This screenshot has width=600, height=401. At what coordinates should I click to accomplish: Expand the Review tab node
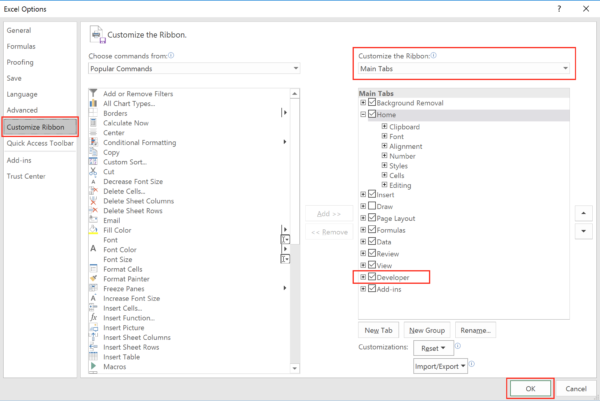(x=363, y=253)
